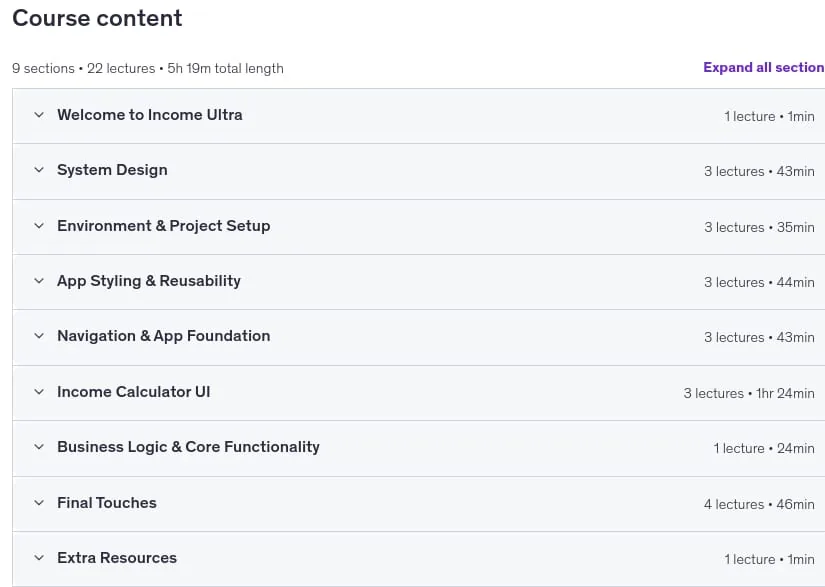Open Business Logic & Core Functionality title
This screenshot has width=825, height=587.
[x=188, y=447]
